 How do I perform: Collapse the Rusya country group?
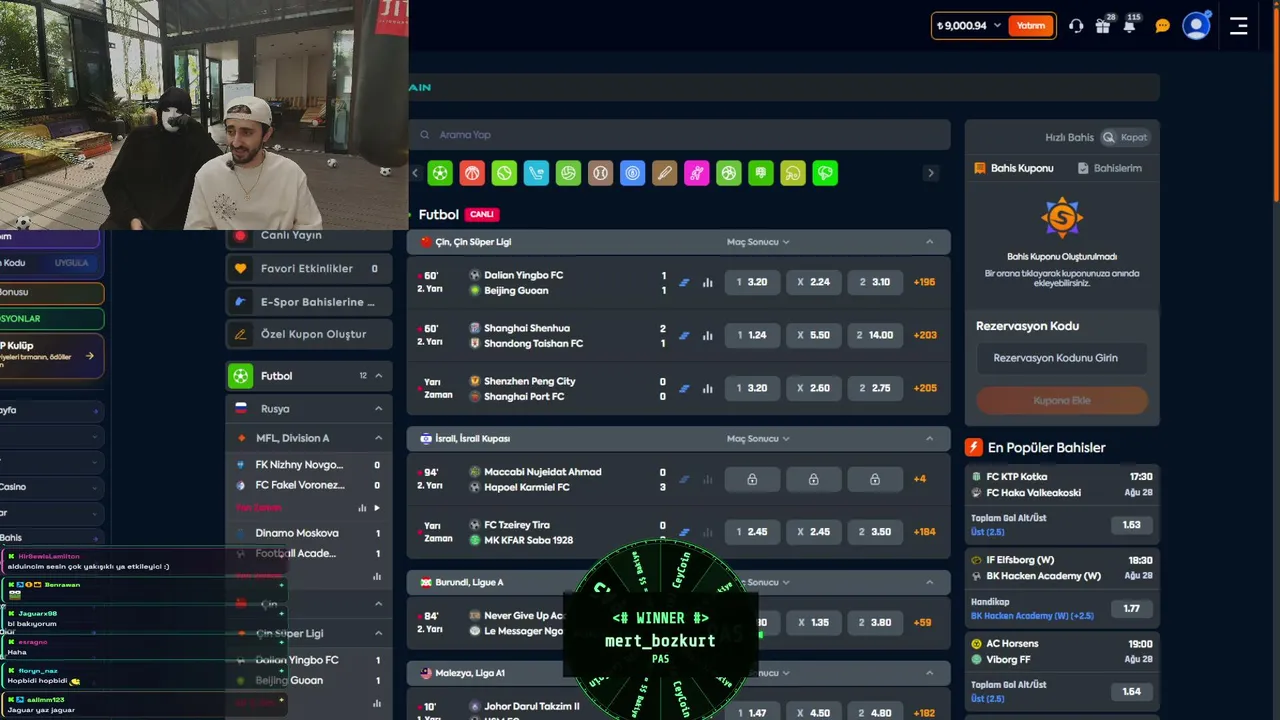pos(379,409)
